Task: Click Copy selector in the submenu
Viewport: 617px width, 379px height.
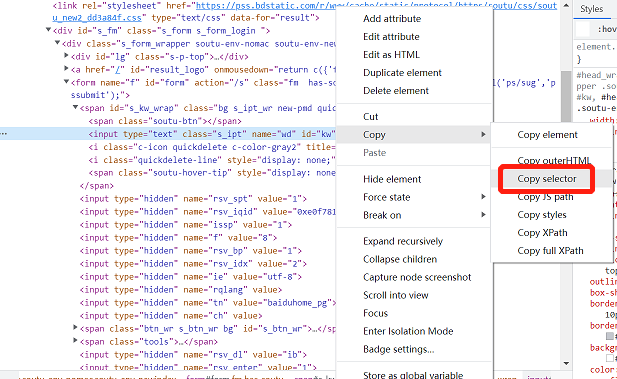Action: coord(547,179)
